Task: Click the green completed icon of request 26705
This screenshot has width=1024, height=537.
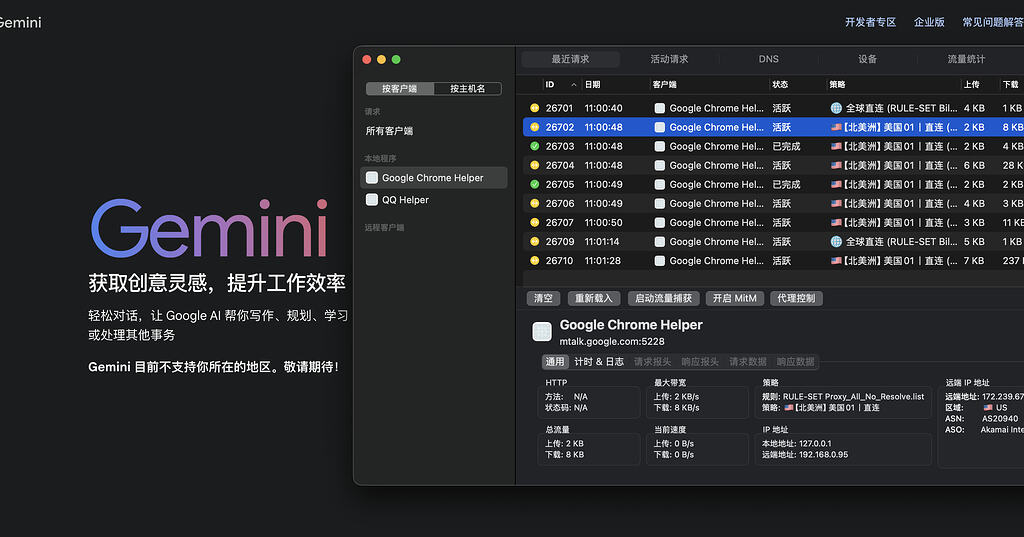Action: [534, 184]
